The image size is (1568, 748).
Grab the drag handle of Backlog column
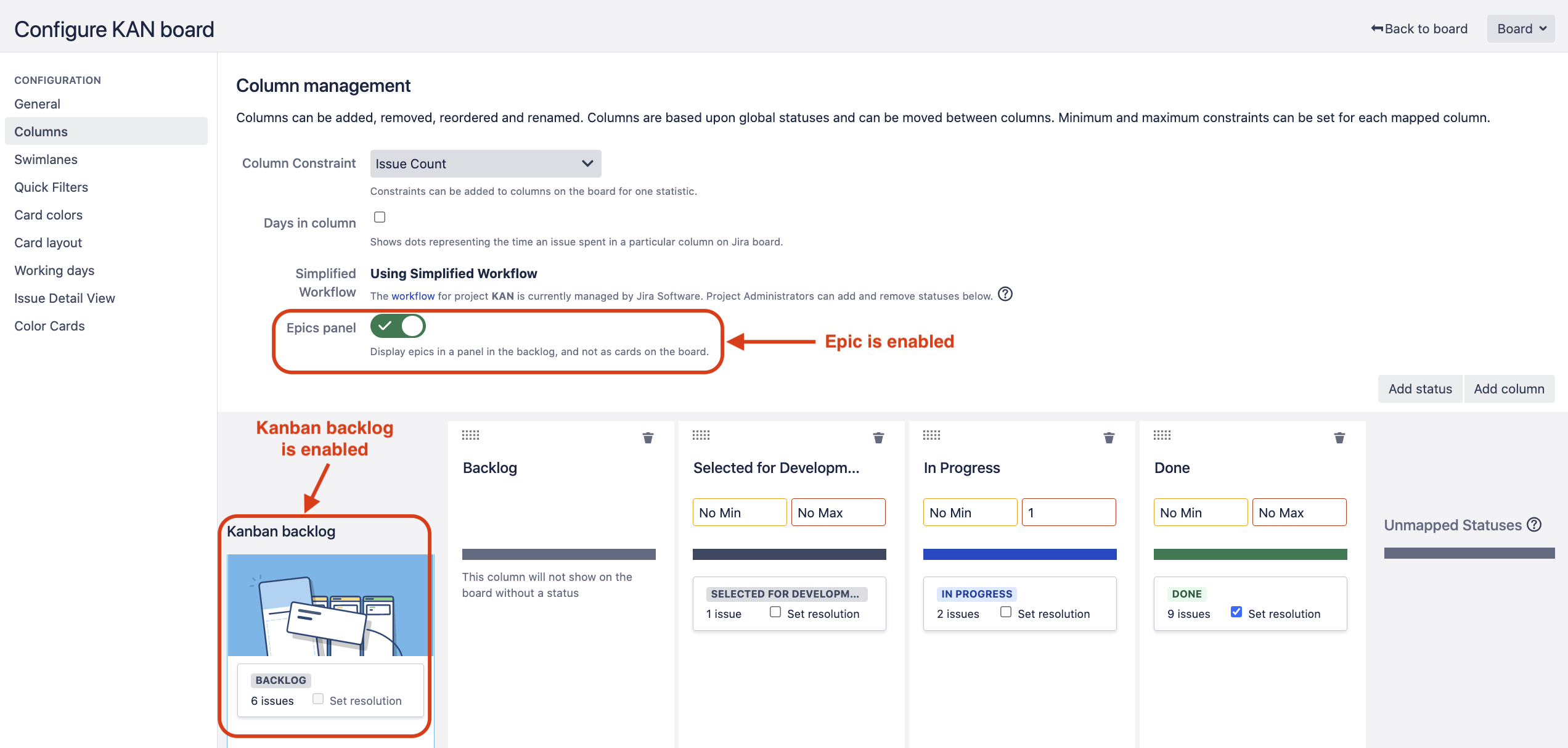tap(470, 435)
